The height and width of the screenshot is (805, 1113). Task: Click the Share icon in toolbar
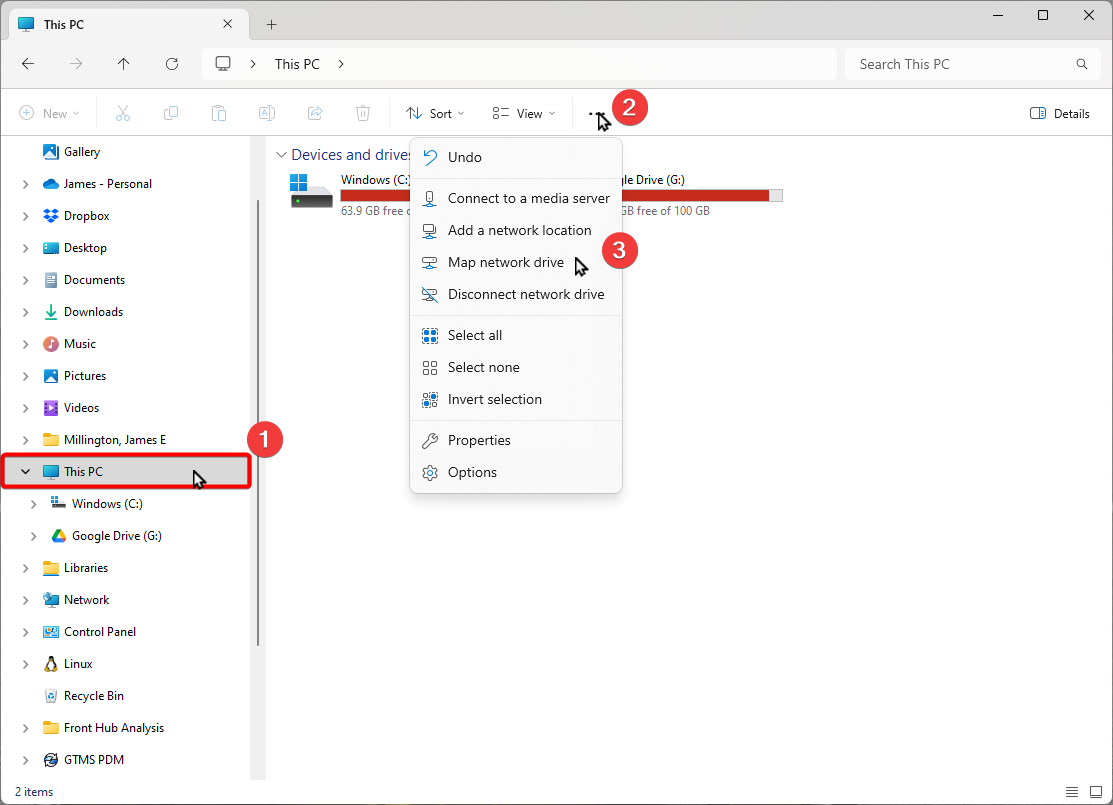click(315, 114)
